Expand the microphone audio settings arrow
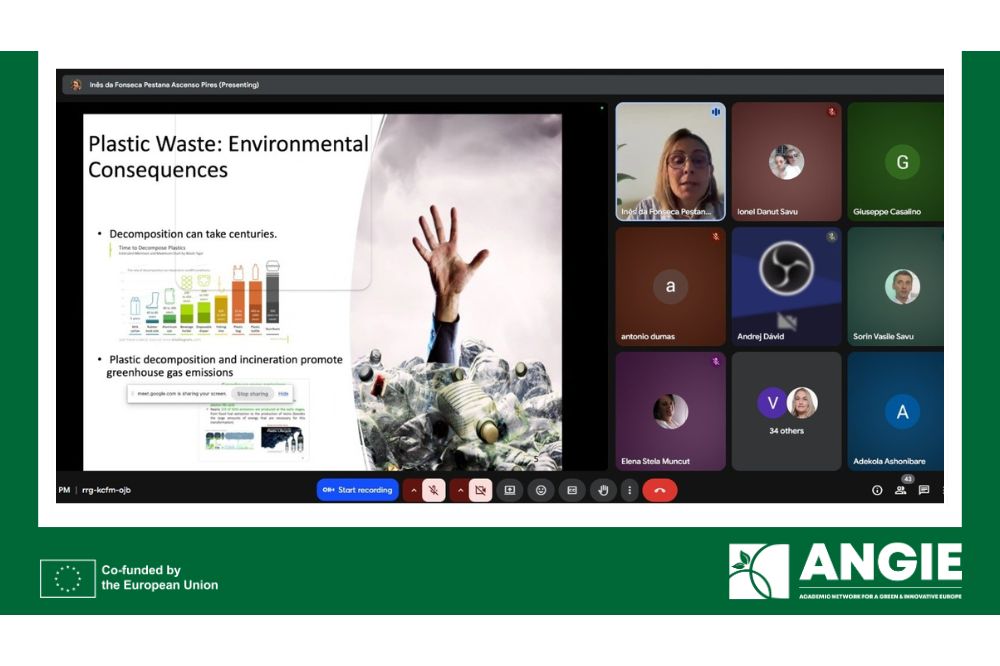1000x666 pixels. (413, 490)
